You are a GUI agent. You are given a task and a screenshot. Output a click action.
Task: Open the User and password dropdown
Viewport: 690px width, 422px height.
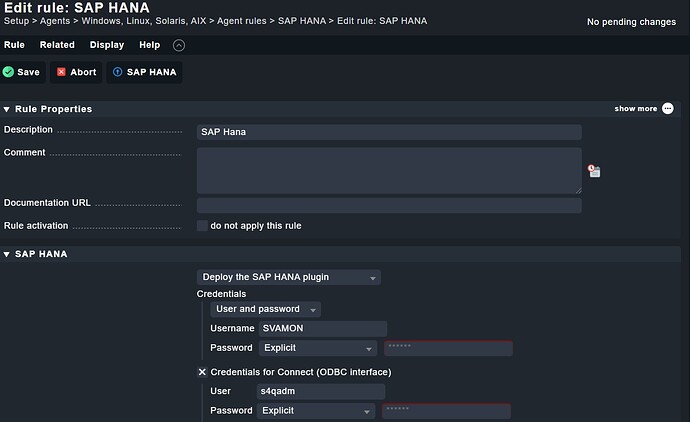tap(265, 309)
